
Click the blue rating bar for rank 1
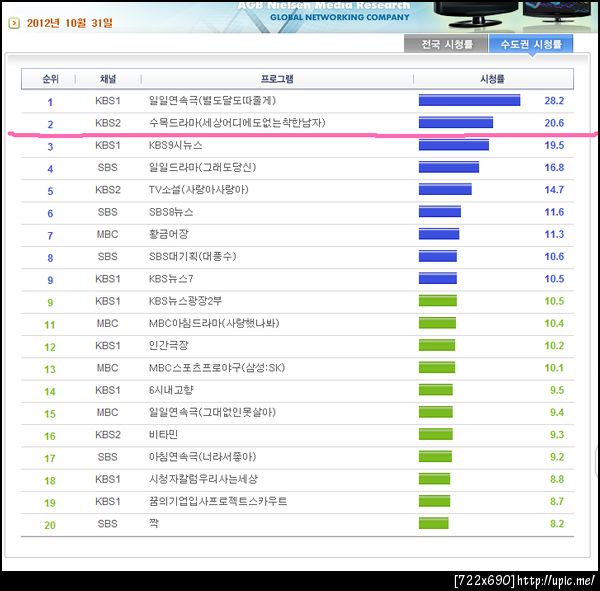[470, 100]
